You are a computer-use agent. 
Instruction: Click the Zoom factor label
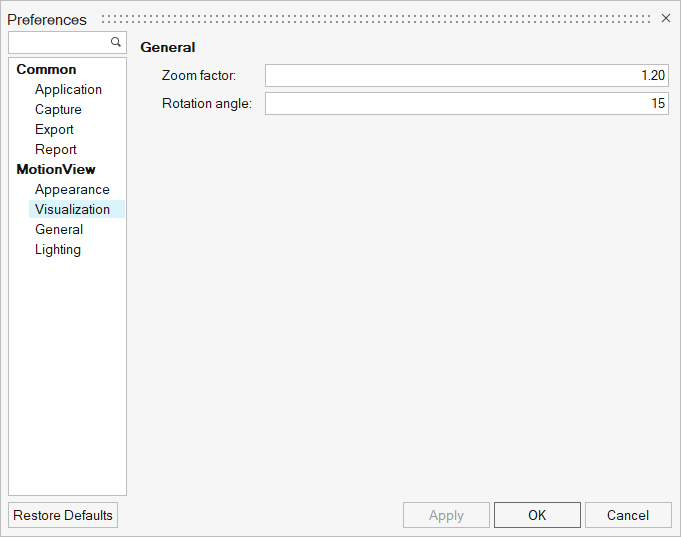pos(198,76)
